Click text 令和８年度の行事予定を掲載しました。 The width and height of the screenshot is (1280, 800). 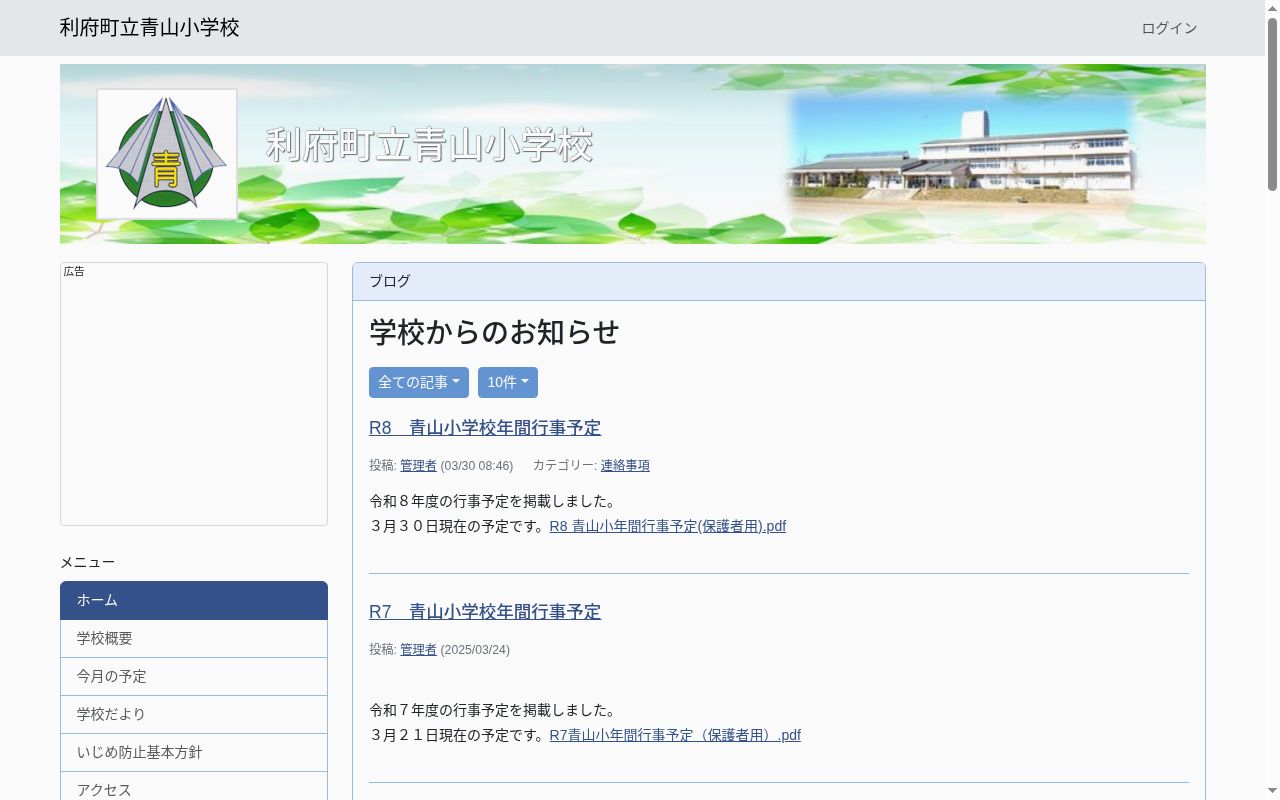(495, 501)
